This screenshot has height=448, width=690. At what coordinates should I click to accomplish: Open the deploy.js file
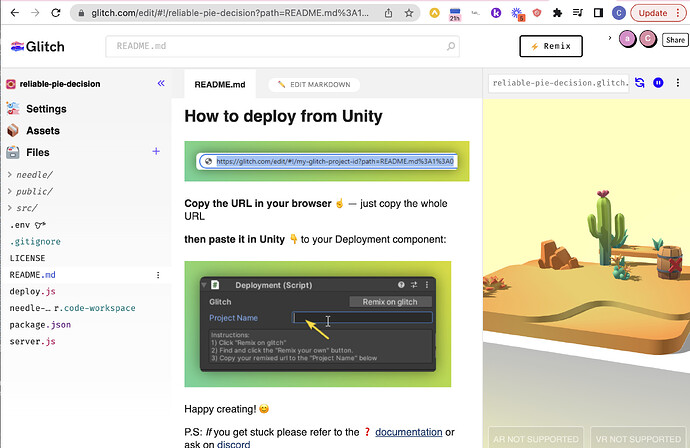pyautogui.click(x=33, y=291)
